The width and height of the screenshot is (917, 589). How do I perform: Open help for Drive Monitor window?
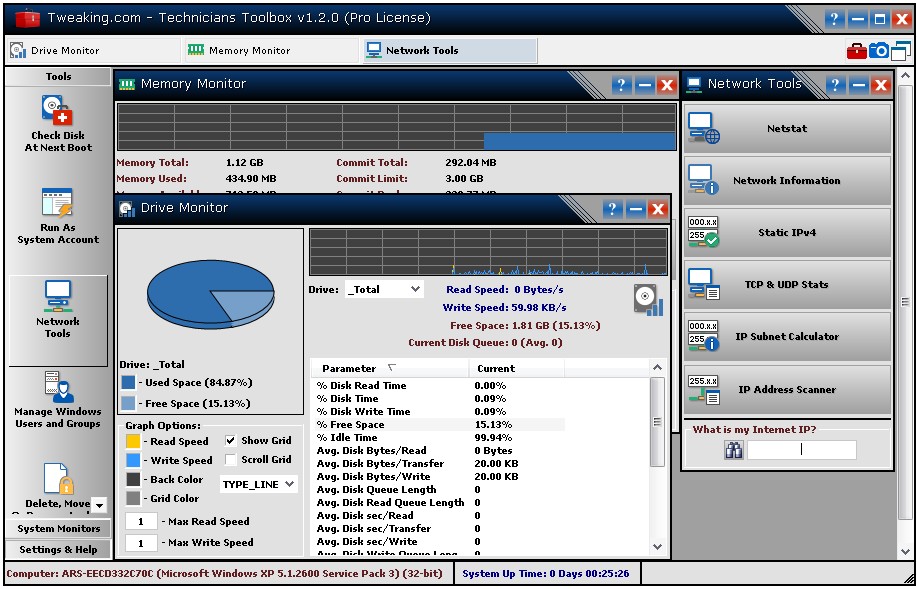612,209
